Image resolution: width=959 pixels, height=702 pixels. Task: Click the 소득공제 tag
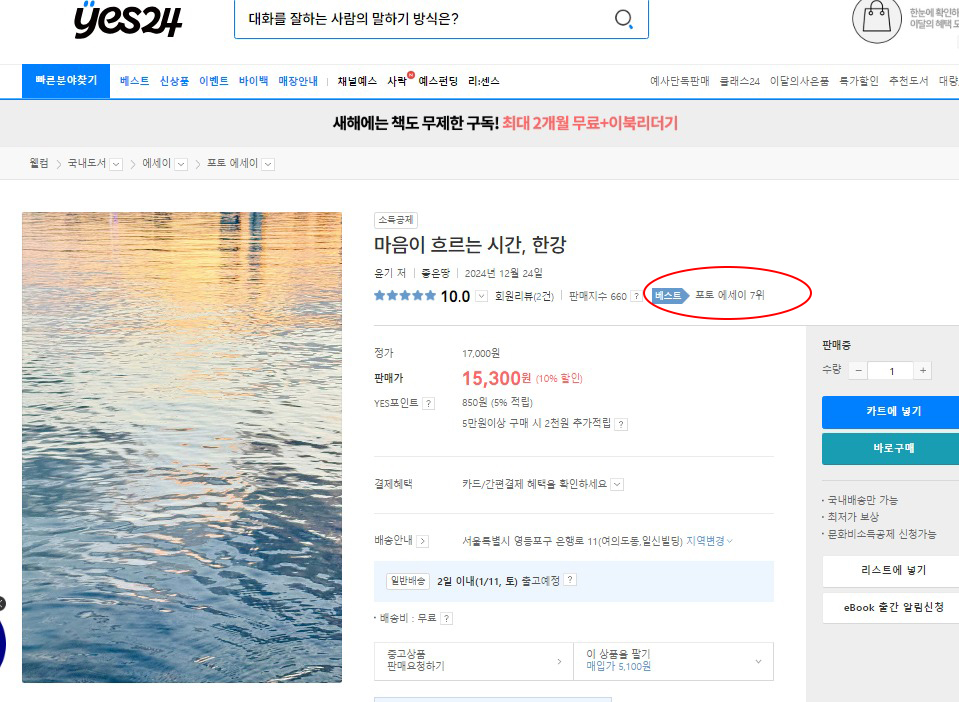click(396, 220)
